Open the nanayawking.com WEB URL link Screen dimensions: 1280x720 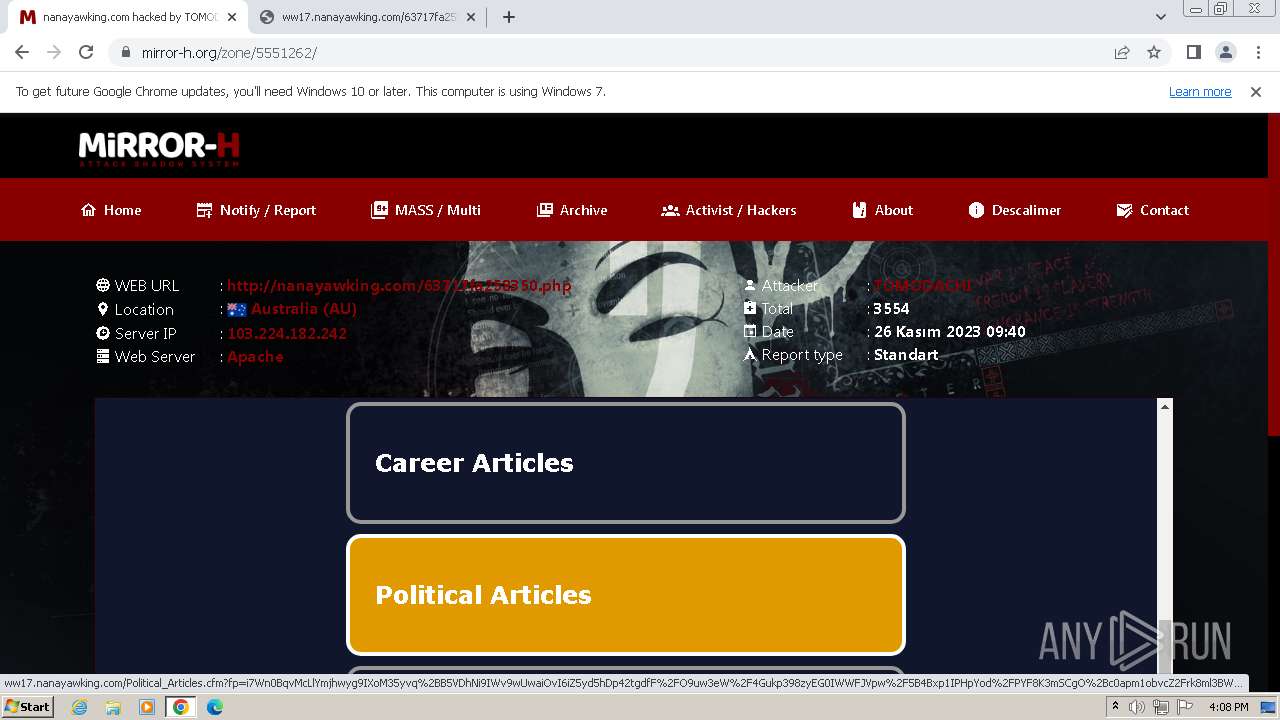[x=399, y=285]
